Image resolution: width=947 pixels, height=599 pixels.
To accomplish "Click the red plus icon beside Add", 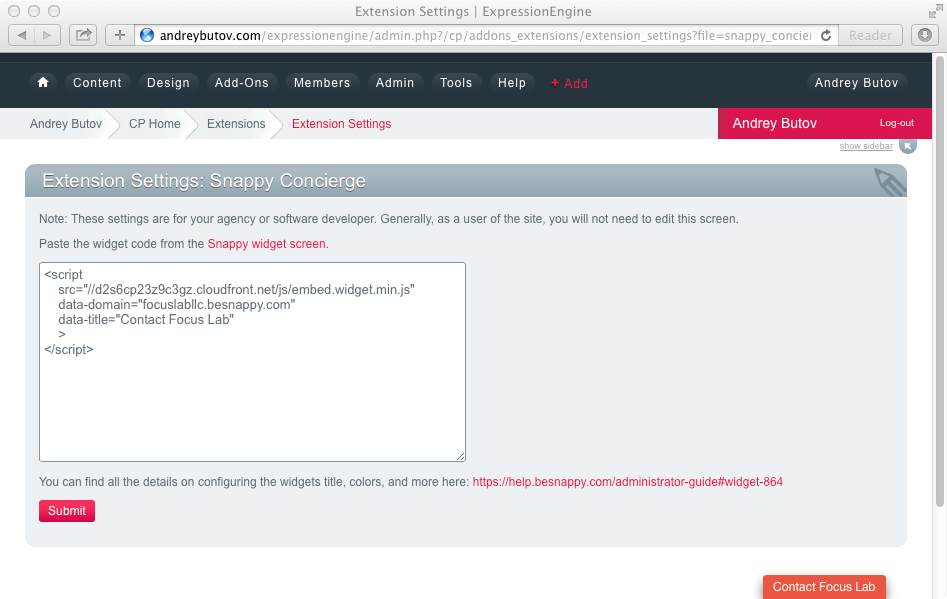I will point(554,83).
